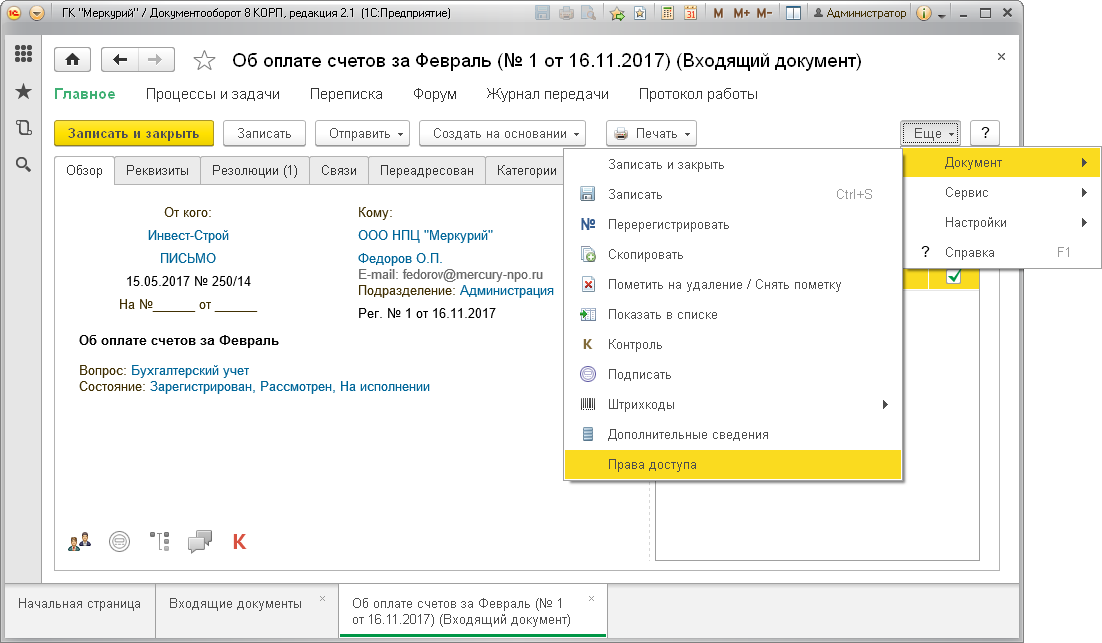Open the process tree icon at bottom
This screenshot has width=1102, height=643.
tap(160, 541)
